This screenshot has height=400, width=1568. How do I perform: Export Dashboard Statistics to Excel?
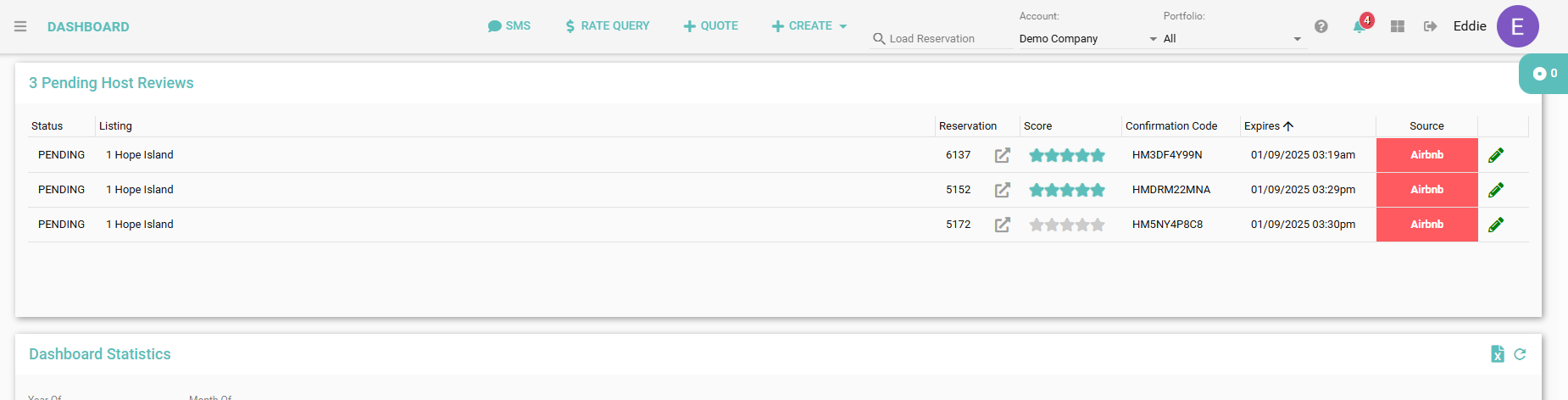pyautogui.click(x=1498, y=354)
